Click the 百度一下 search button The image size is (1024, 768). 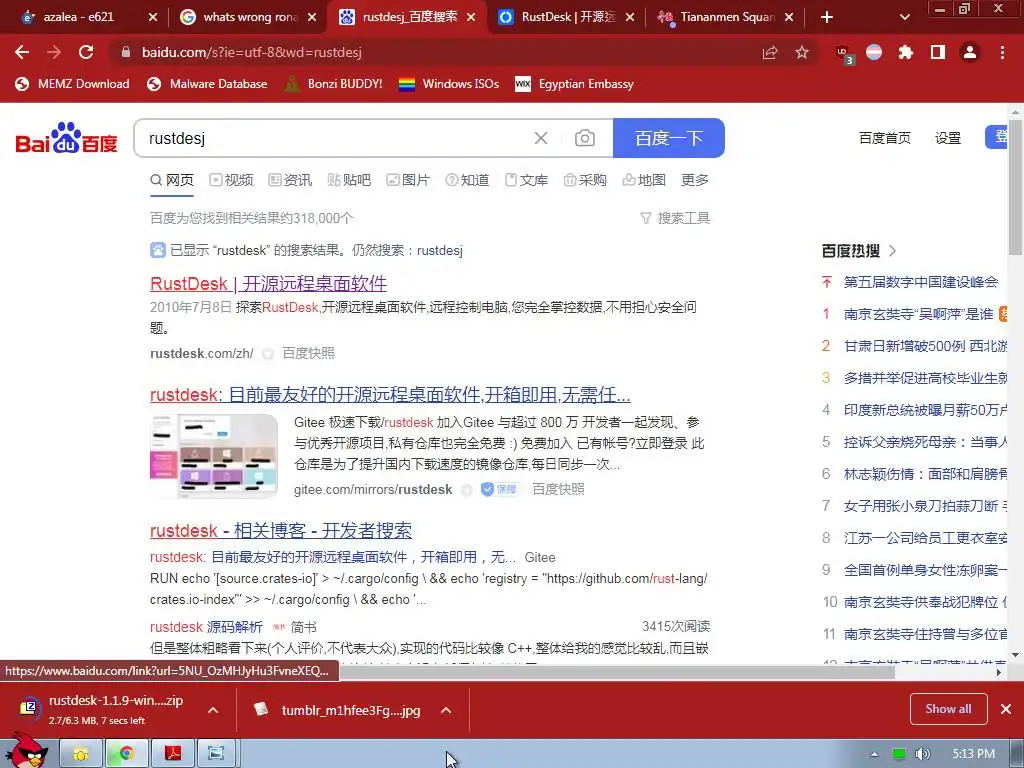pos(669,138)
